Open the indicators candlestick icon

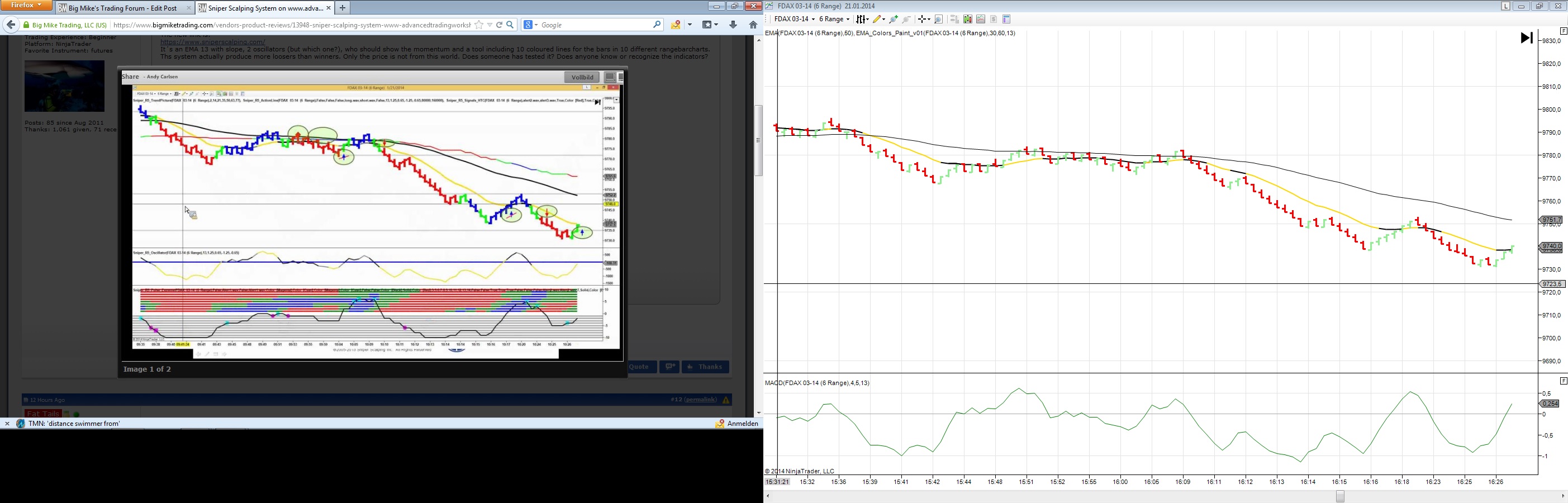[967, 20]
